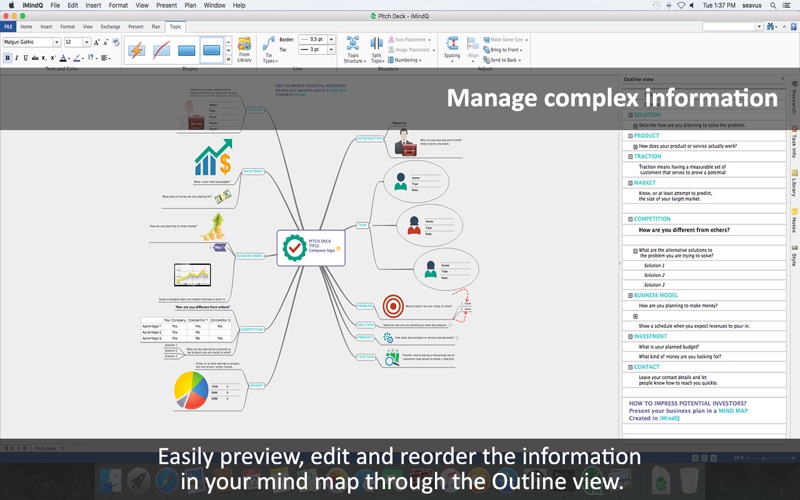Open shapes From Library

tap(244, 49)
